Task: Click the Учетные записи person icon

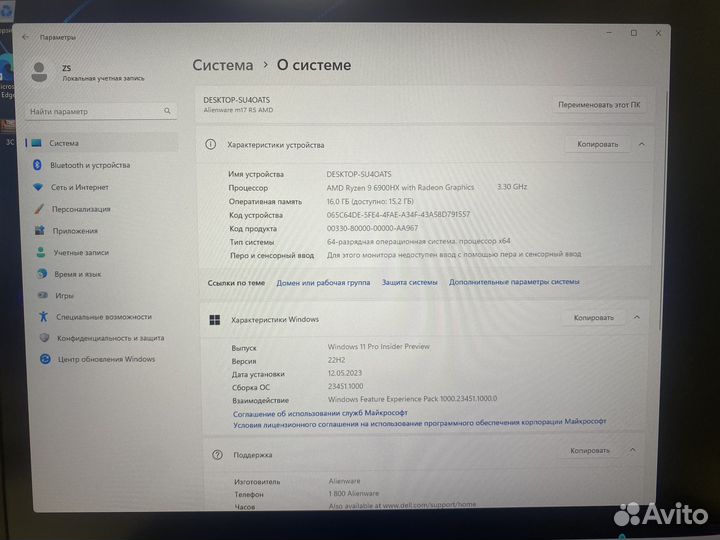Action: point(41,252)
